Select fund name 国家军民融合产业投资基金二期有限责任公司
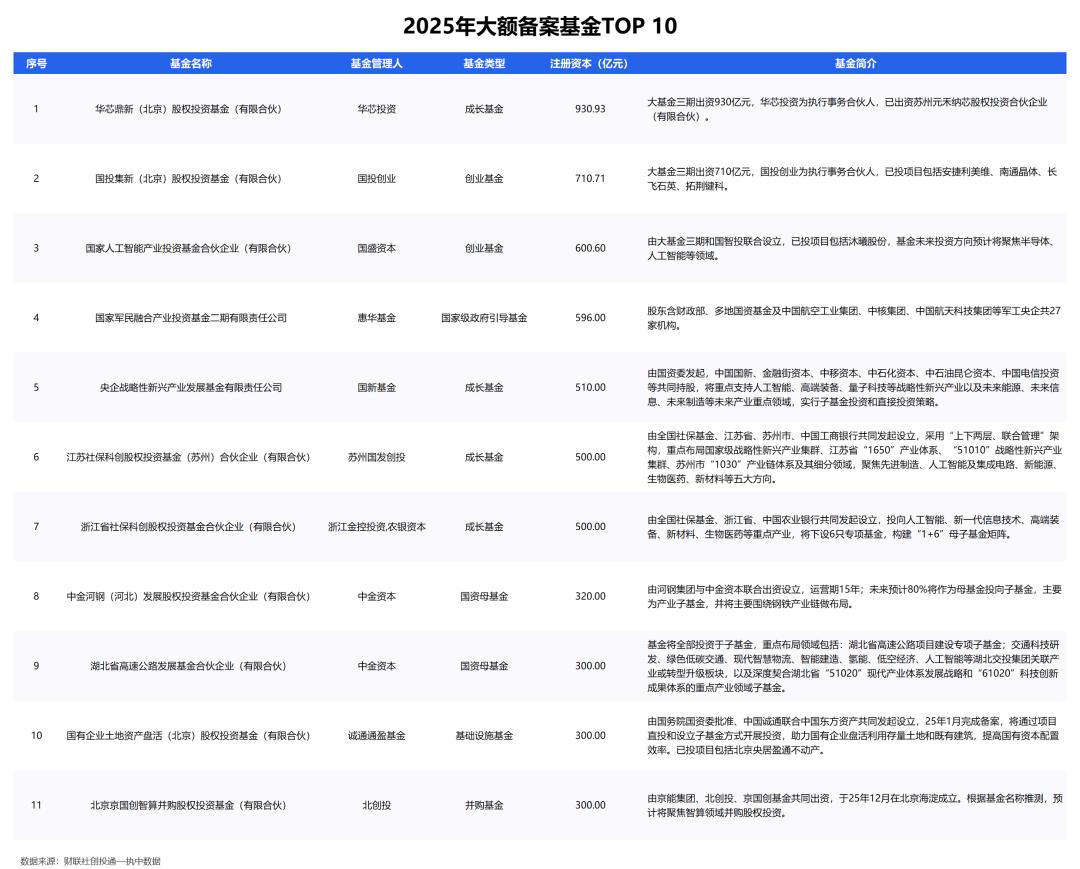Screen dimensions: 1080x869 (191, 317)
